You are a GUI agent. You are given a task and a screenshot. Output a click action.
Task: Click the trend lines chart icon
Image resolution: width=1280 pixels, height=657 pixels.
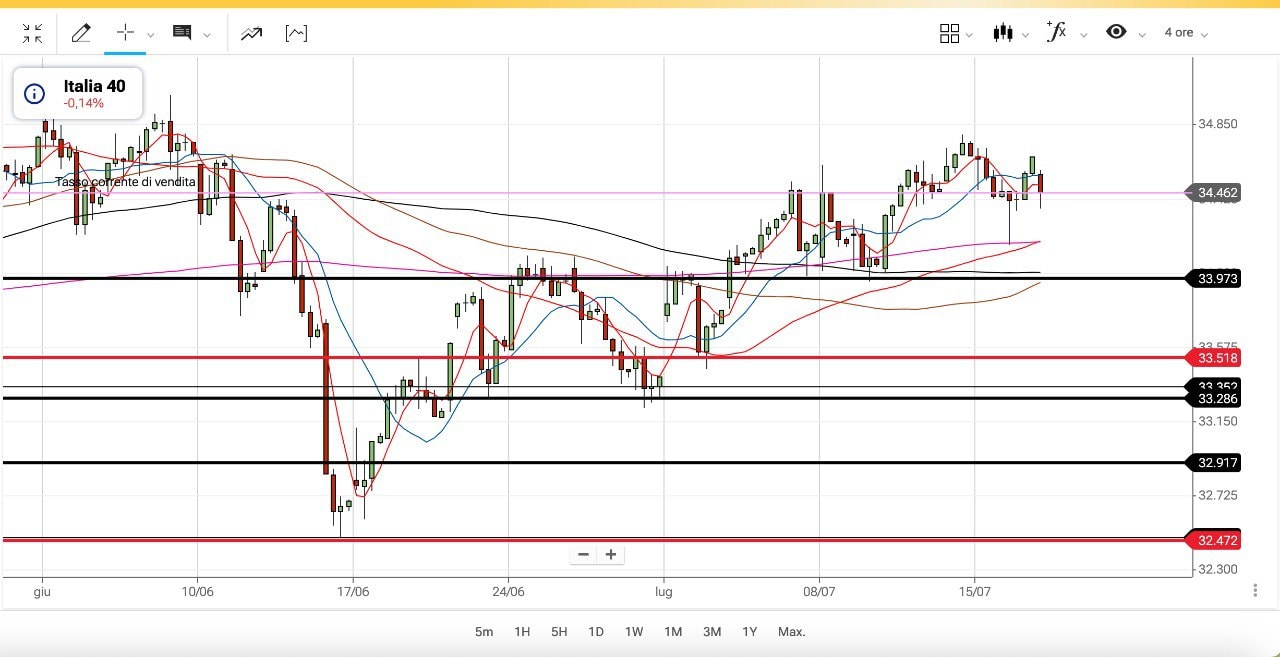(x=251, y=34)
